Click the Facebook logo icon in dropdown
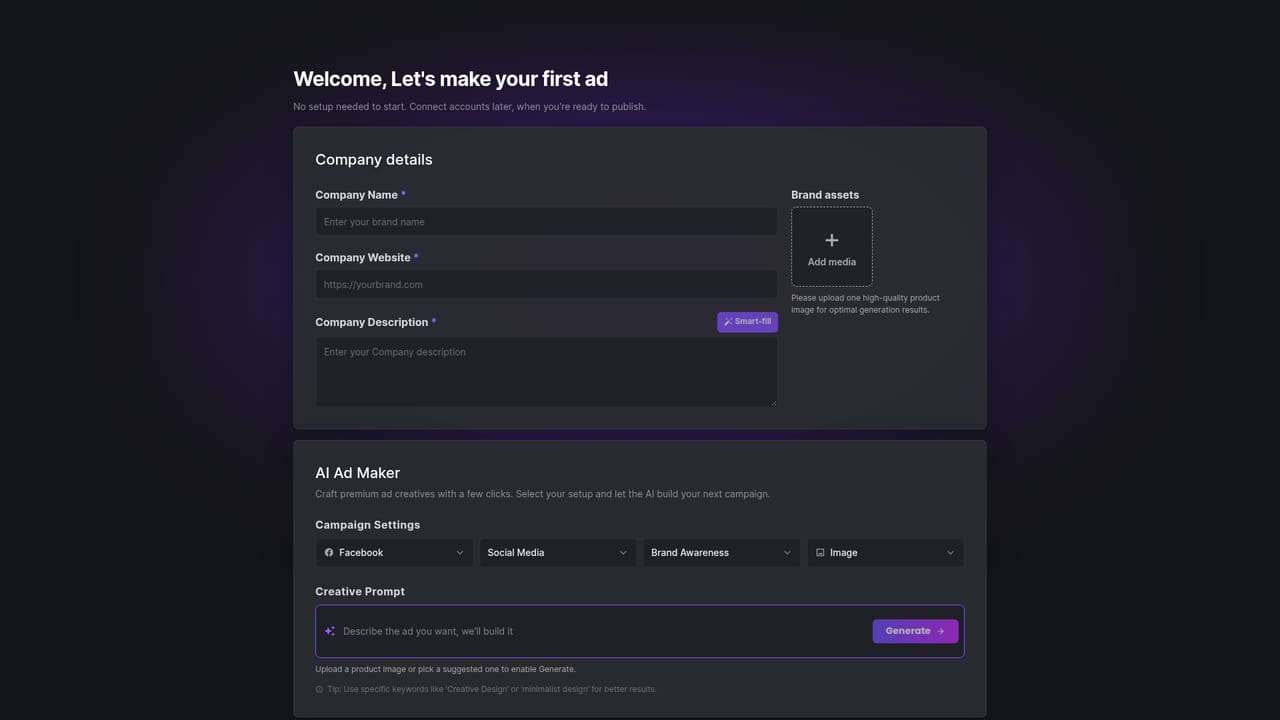This screenshot has width=1280, height=720. click(329, 552)
